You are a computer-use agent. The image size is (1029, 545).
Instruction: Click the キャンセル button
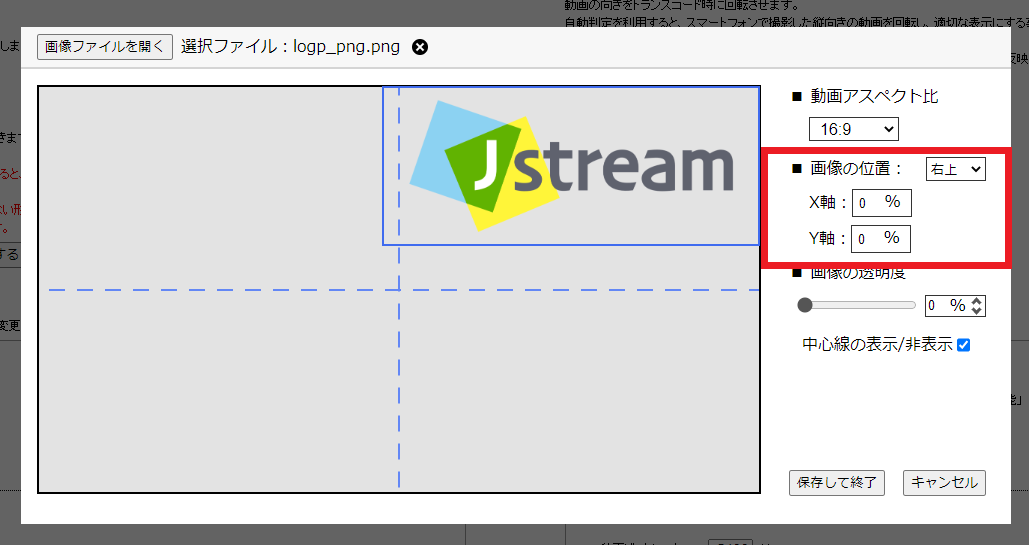pyautogui.click(x=944, y=483)
